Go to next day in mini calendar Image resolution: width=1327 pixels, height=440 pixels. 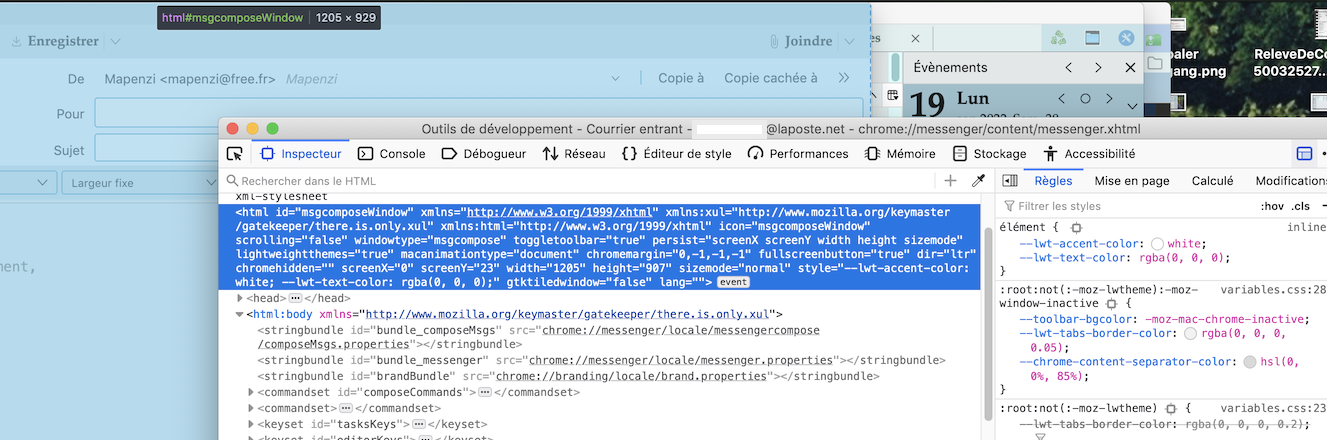1109,99
